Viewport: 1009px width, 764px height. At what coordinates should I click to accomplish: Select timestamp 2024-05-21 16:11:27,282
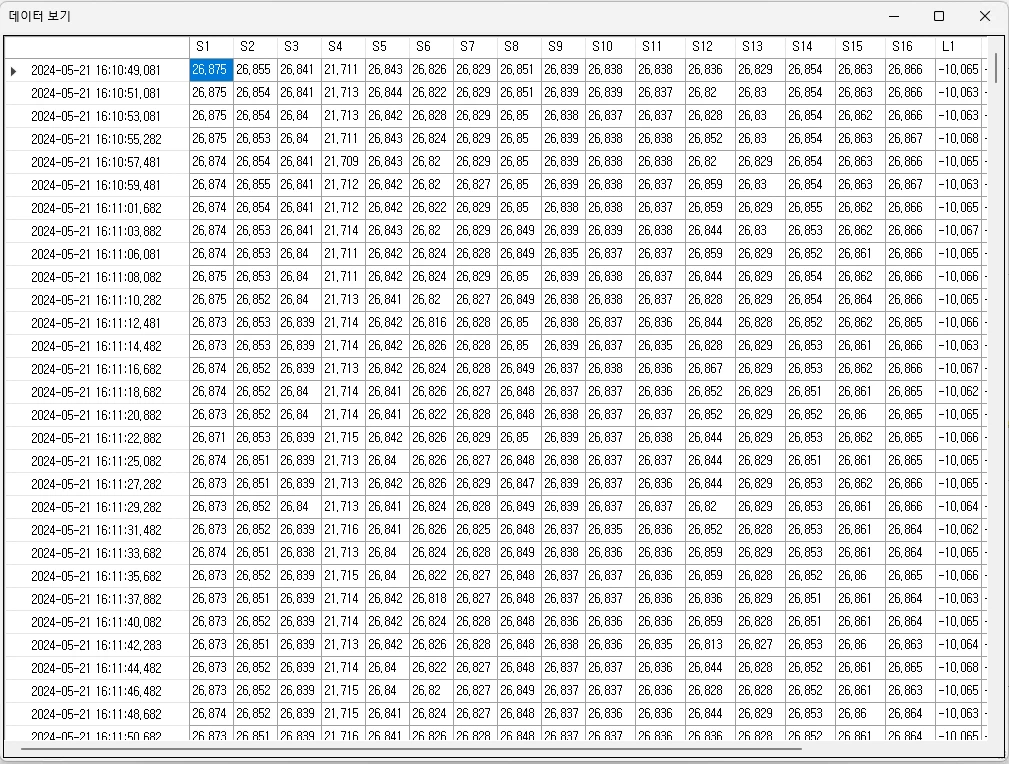pyautogui.click(x=96, y=485)
